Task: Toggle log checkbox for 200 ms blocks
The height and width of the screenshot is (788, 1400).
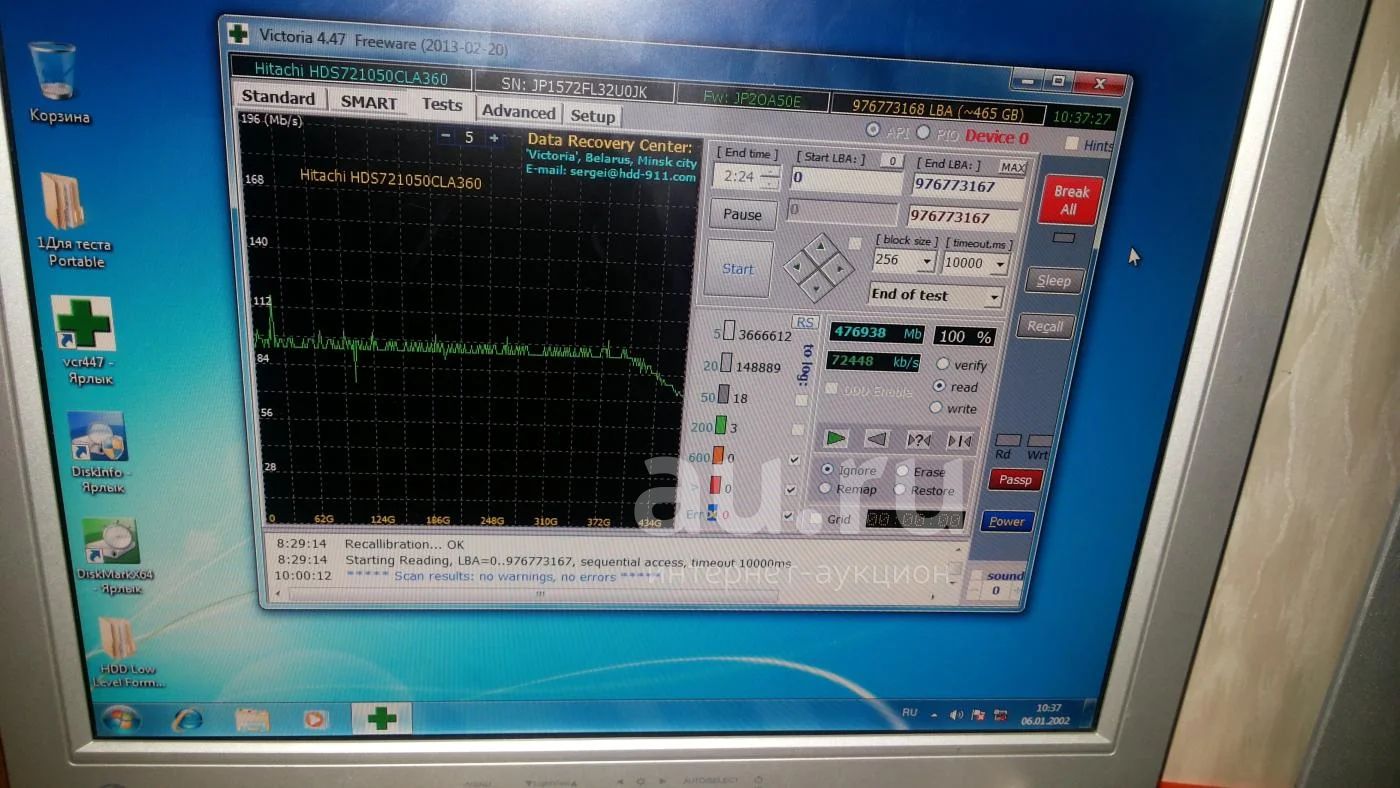Action: tap(797, 429)
